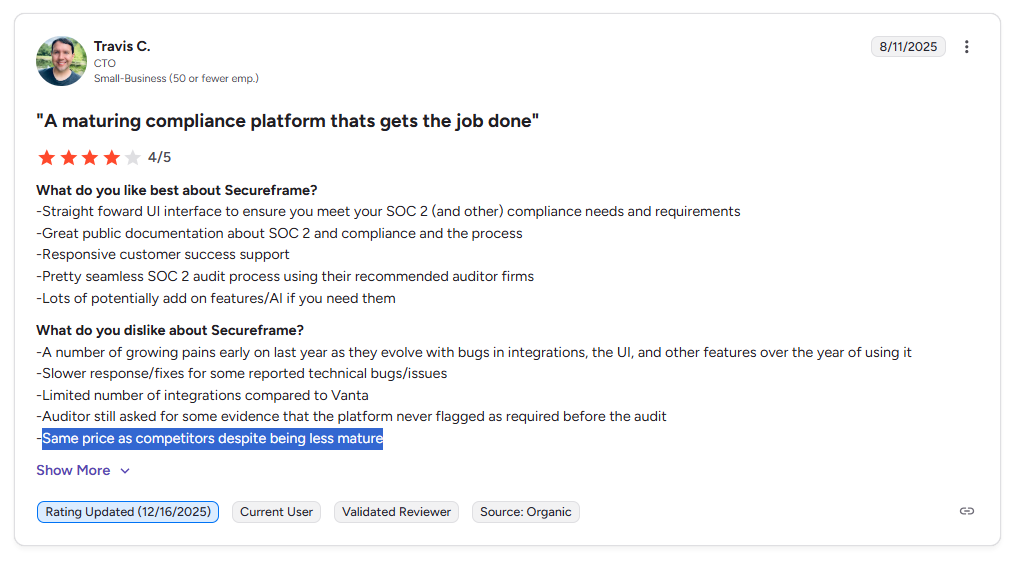Screen dimensions: 1021x563
Task: Click the Responsive customer success support line
Action: click(163, 254)
